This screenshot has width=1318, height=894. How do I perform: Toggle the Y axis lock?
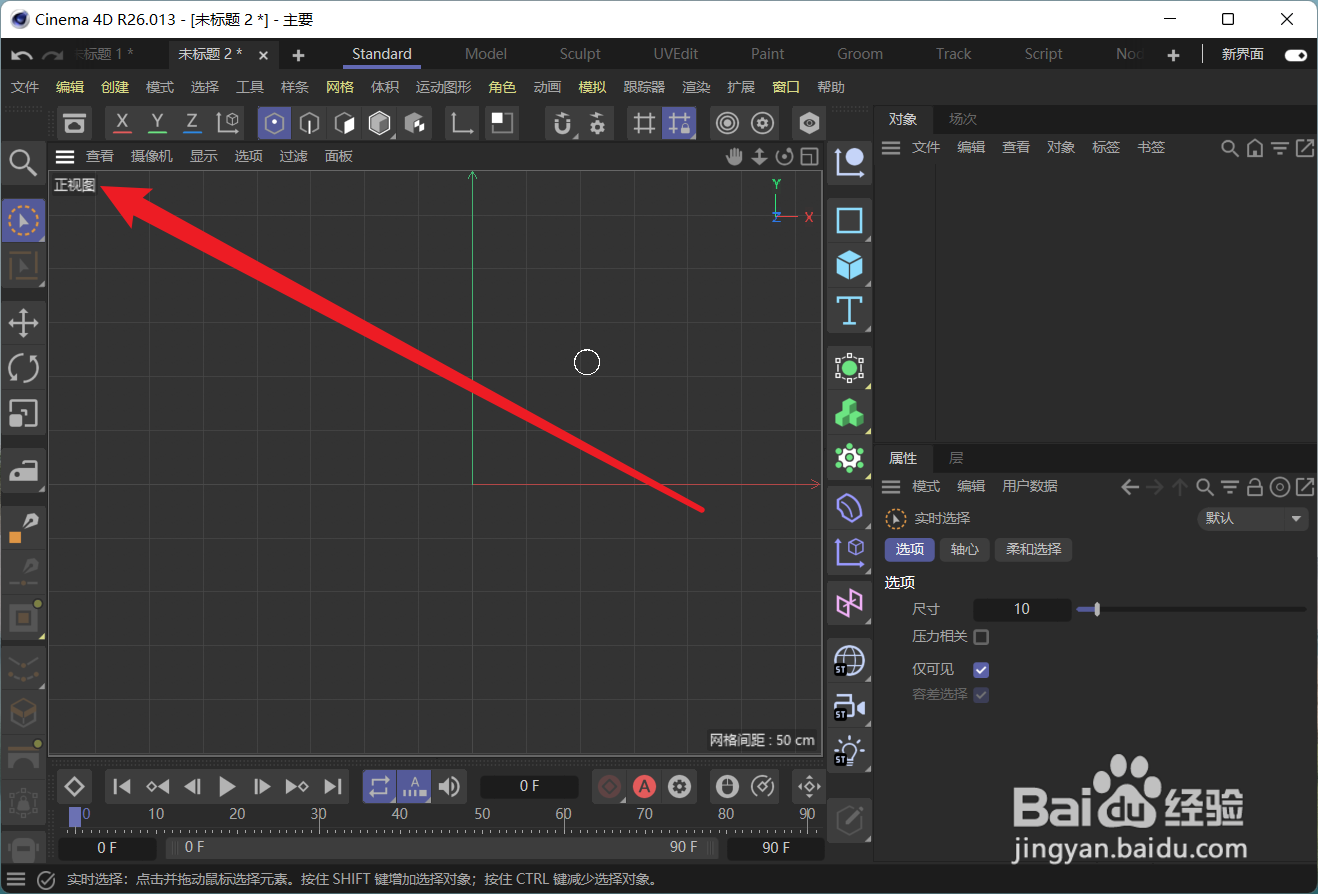(156, 122)
